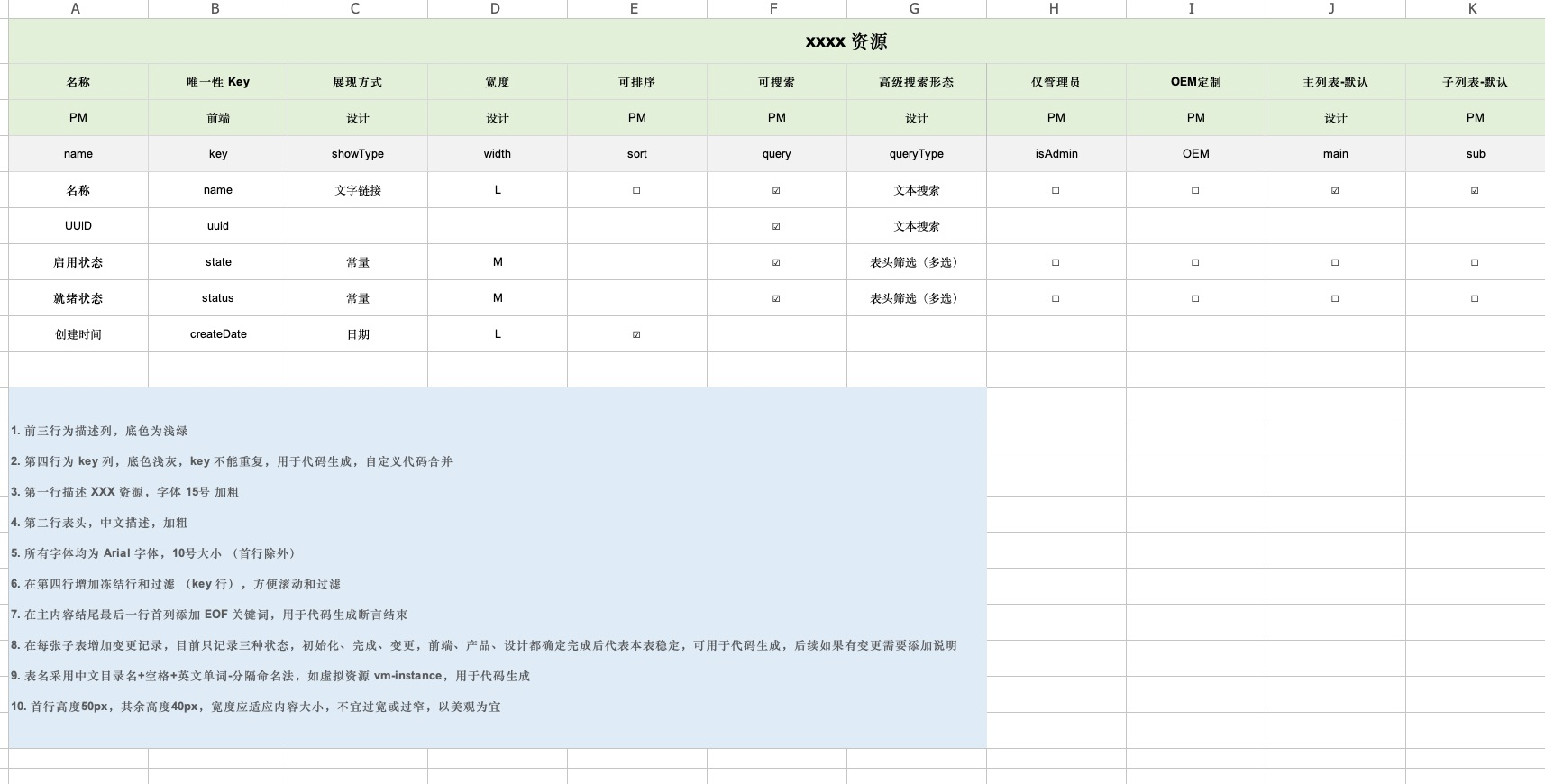Select column A header
This screenshot has width=1545, height=784.
(x=76, y=8)
